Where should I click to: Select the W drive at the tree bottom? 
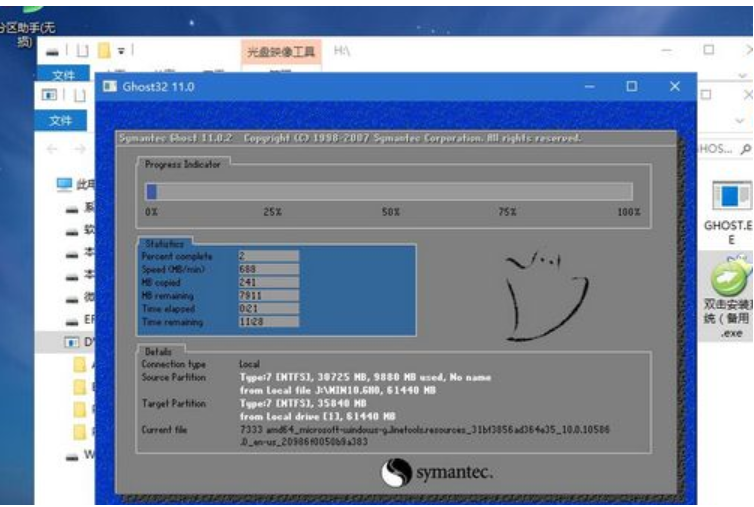[80, 455]
